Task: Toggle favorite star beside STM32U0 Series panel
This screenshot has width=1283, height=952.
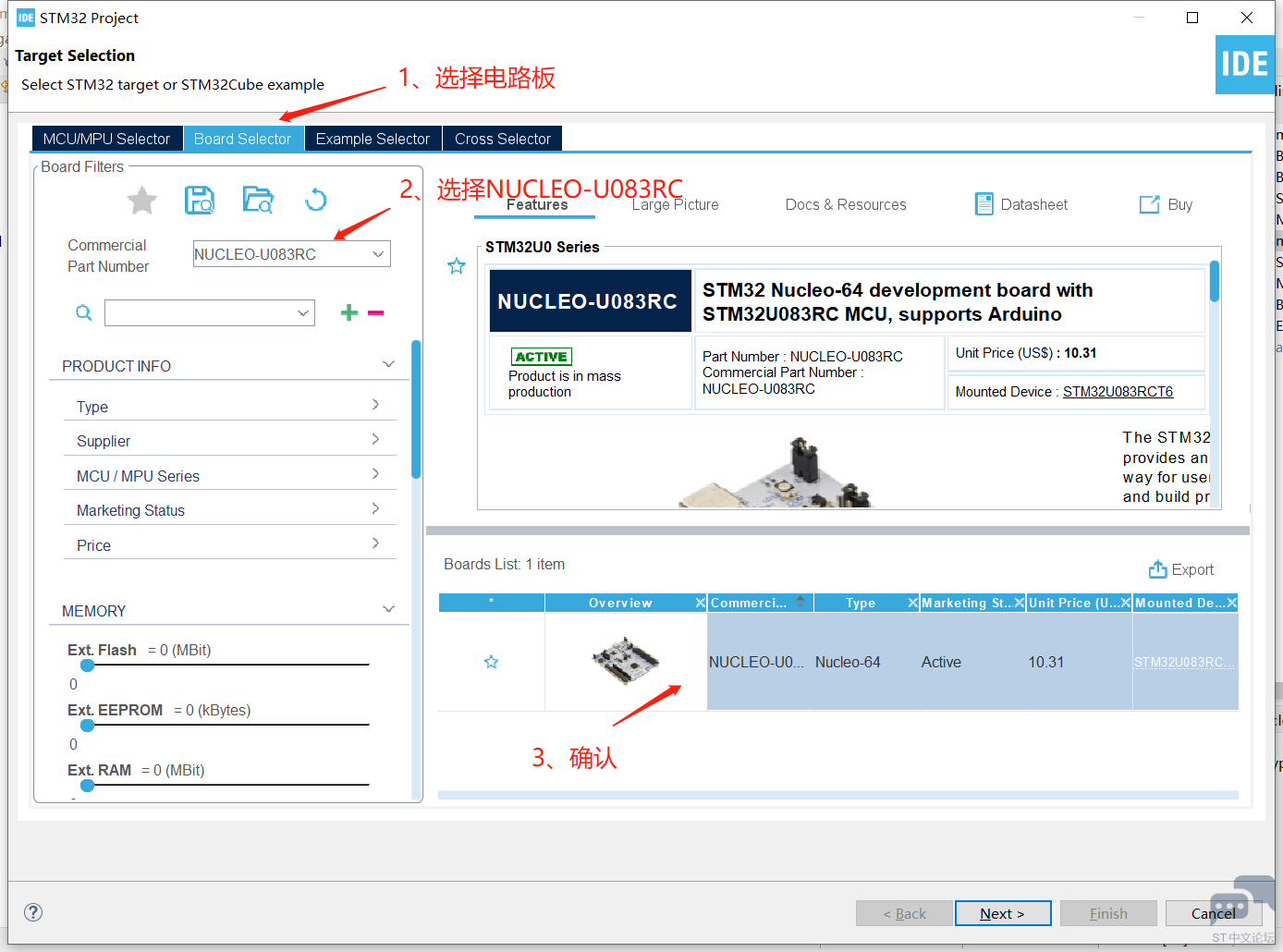Action: [457, 266]
